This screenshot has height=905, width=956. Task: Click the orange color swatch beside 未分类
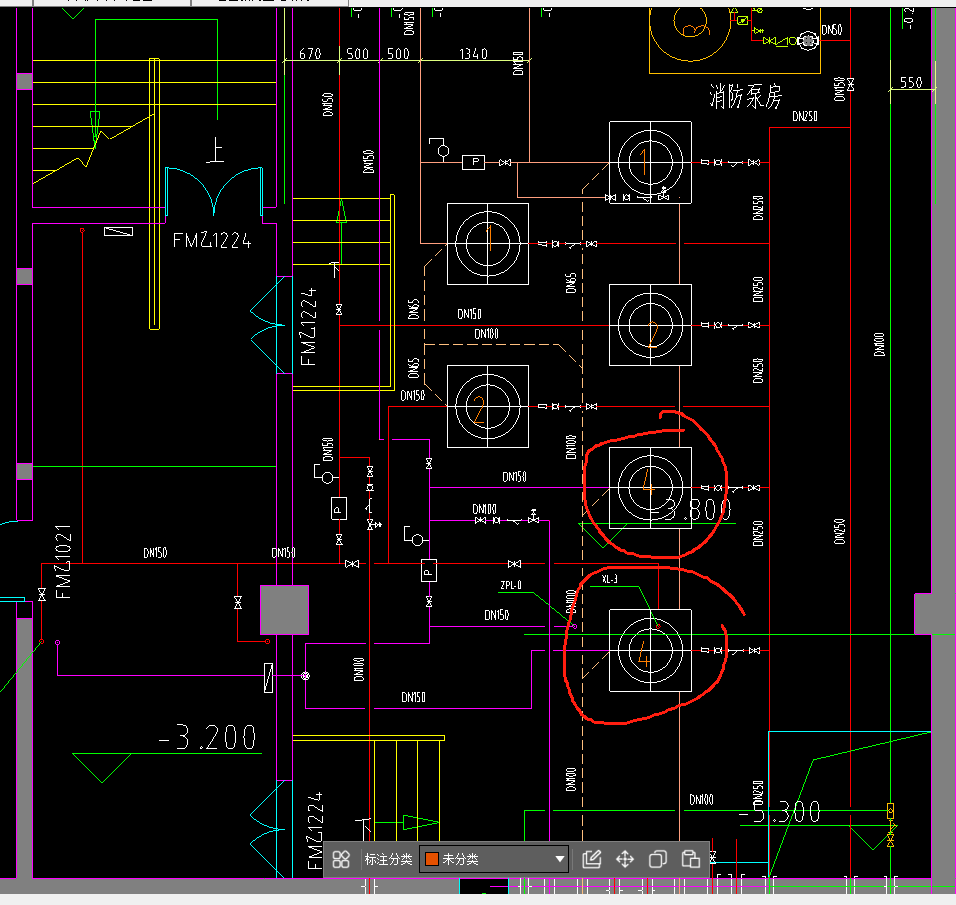[432, 859]
